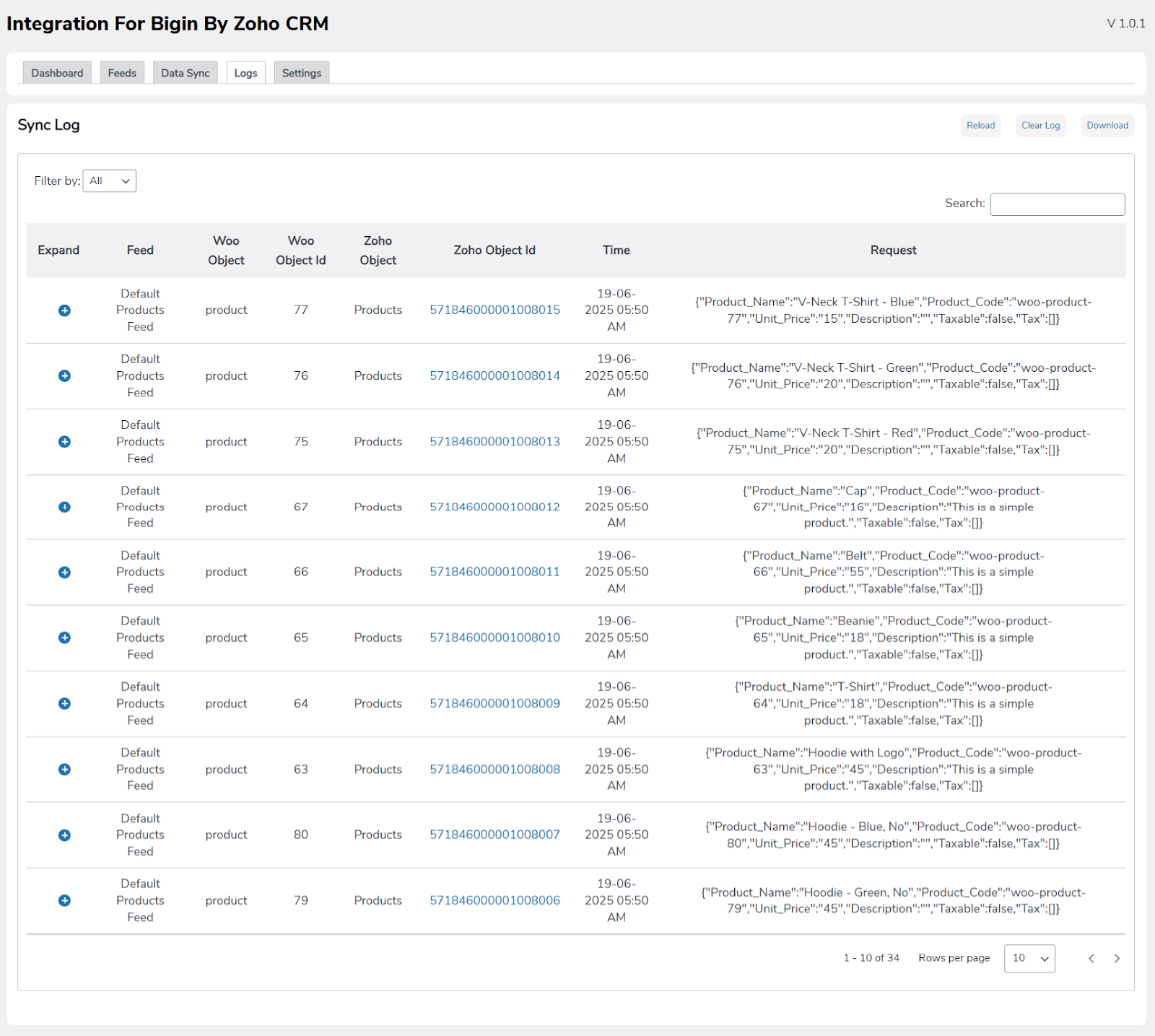Expand the log row for Woo object 77

point(64,310)
